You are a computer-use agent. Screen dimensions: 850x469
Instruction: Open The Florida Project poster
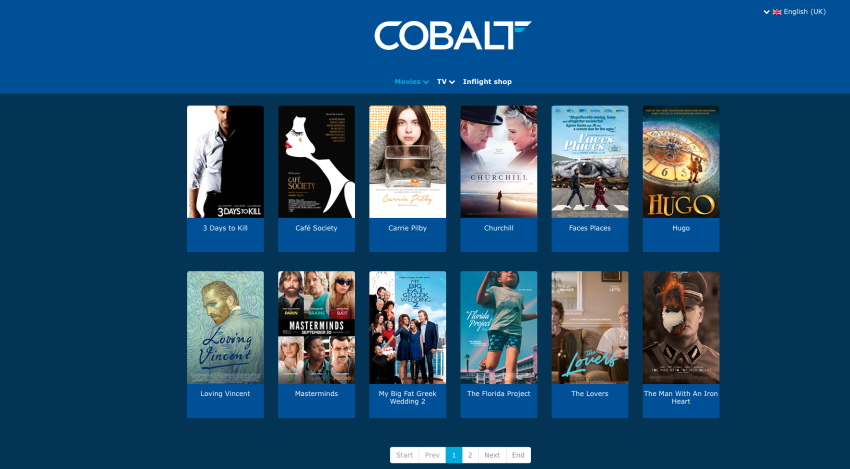(499, 328)
